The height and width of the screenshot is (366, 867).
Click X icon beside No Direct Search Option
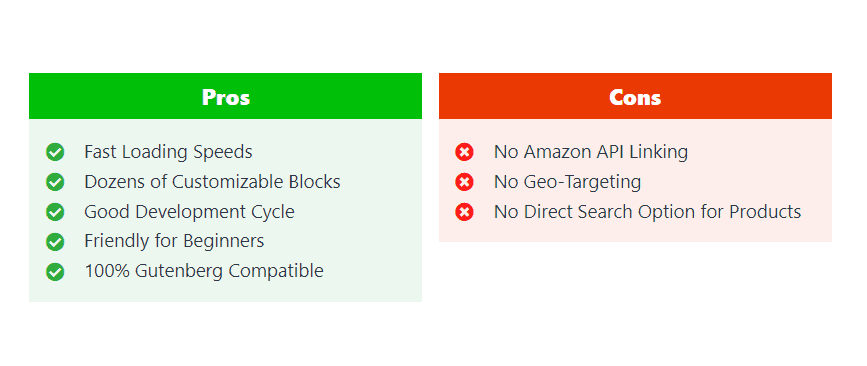(464, 212)
